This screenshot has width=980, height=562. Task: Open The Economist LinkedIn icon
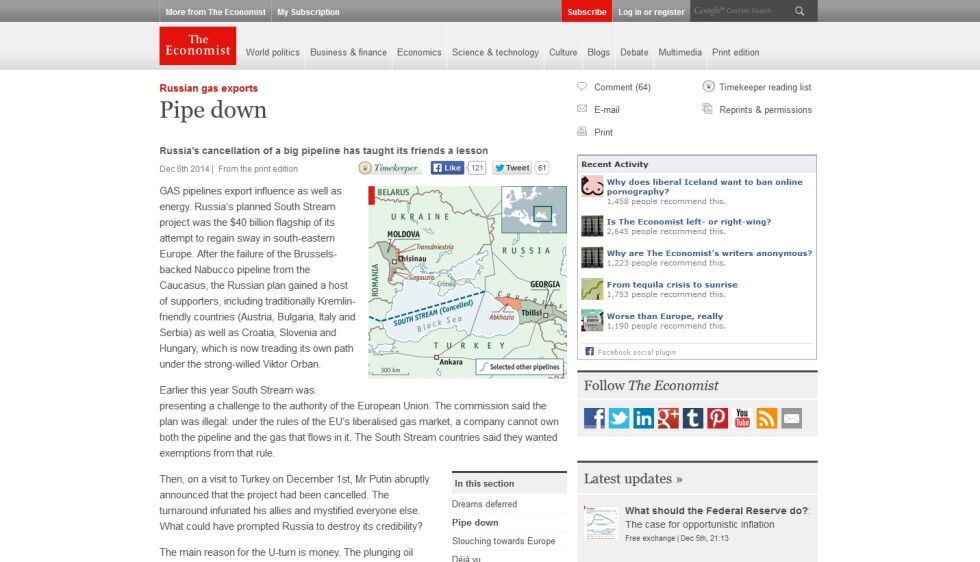pos(643,418)
